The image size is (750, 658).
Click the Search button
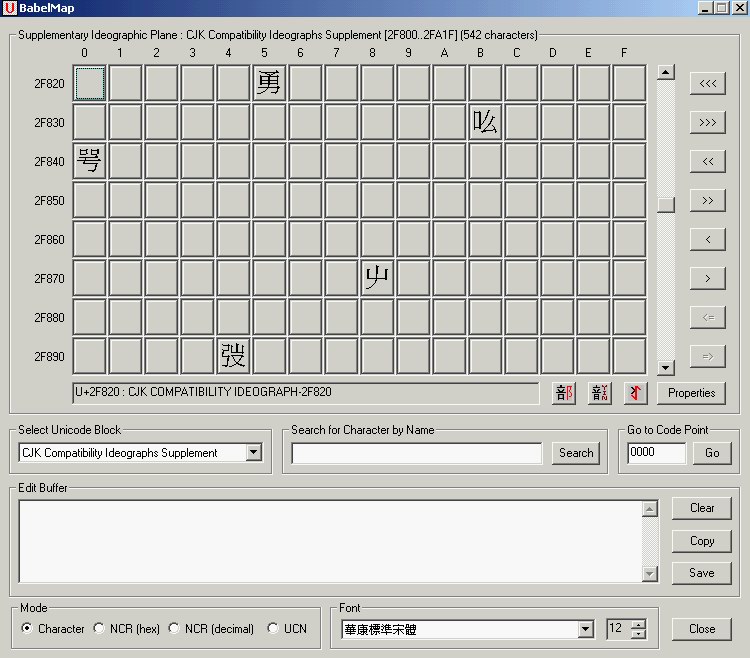(x=576, y=453)
